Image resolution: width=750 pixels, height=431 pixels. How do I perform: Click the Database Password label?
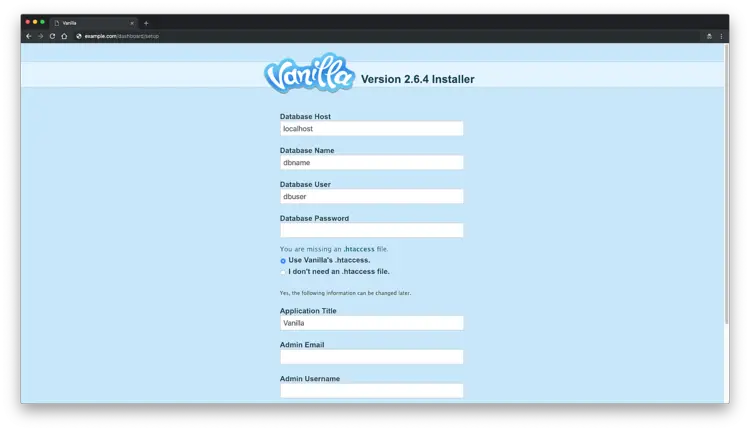[x=314, y=218]
